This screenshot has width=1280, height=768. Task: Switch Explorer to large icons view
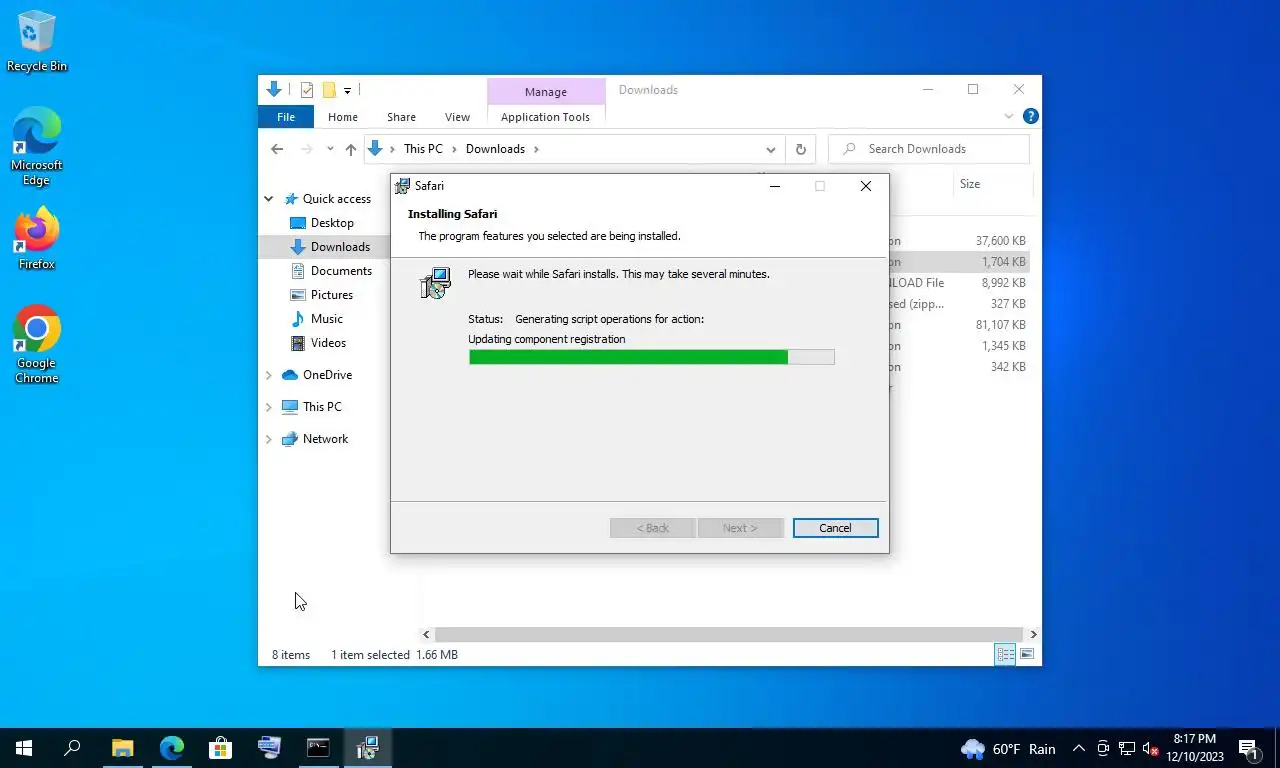coord(1027,654)
